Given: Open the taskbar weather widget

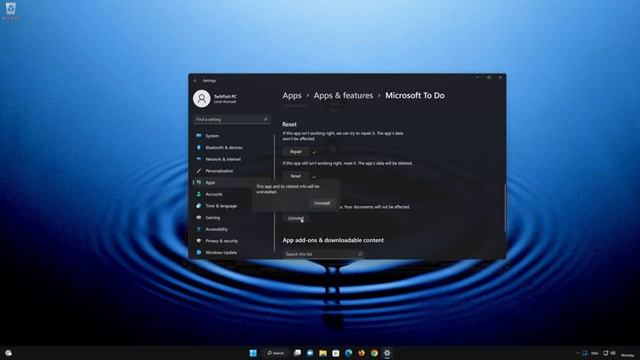Looking at the screenshot, I should (x=8, y=353).
